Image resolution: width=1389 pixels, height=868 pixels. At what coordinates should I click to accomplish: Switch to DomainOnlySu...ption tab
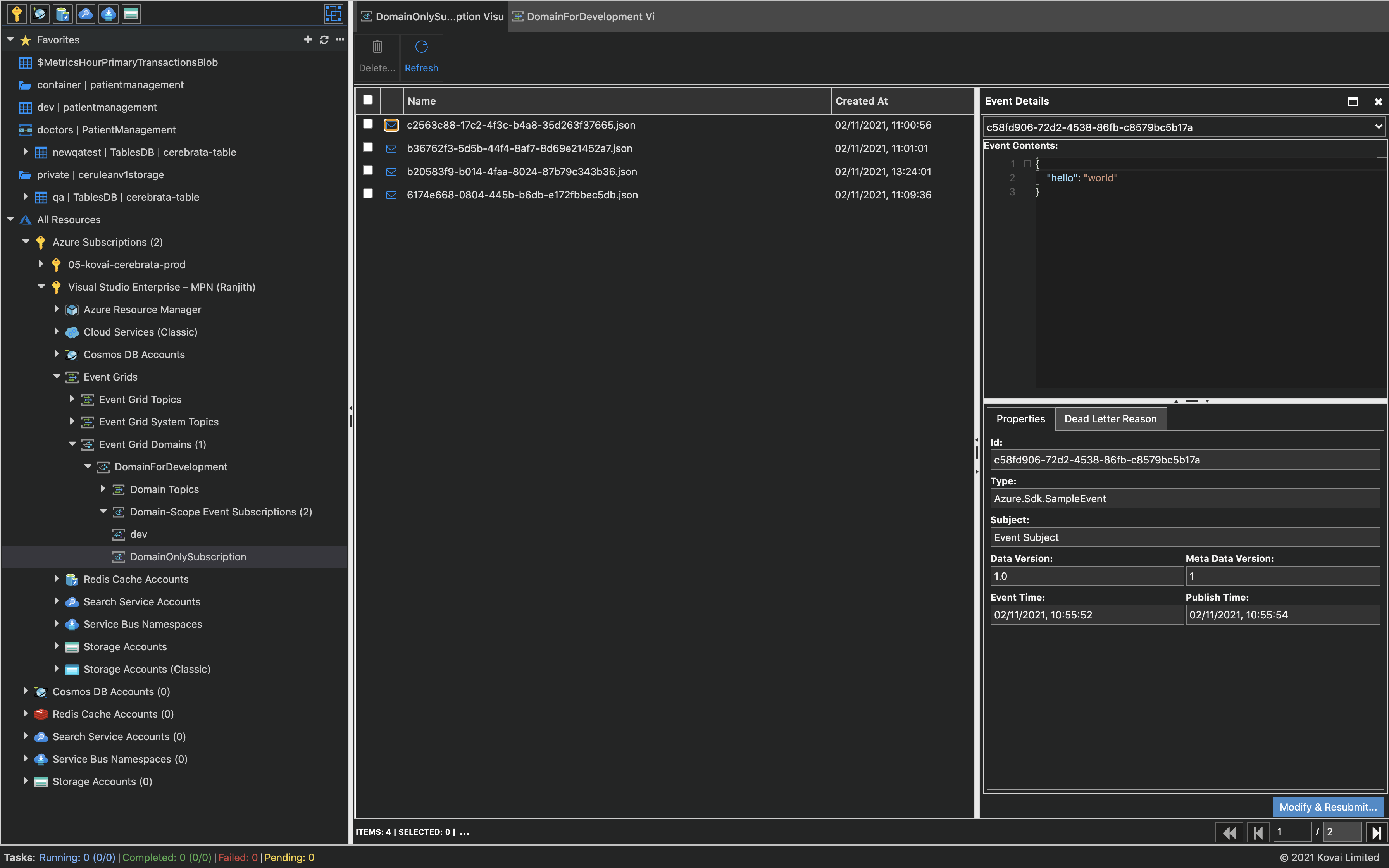432,17
